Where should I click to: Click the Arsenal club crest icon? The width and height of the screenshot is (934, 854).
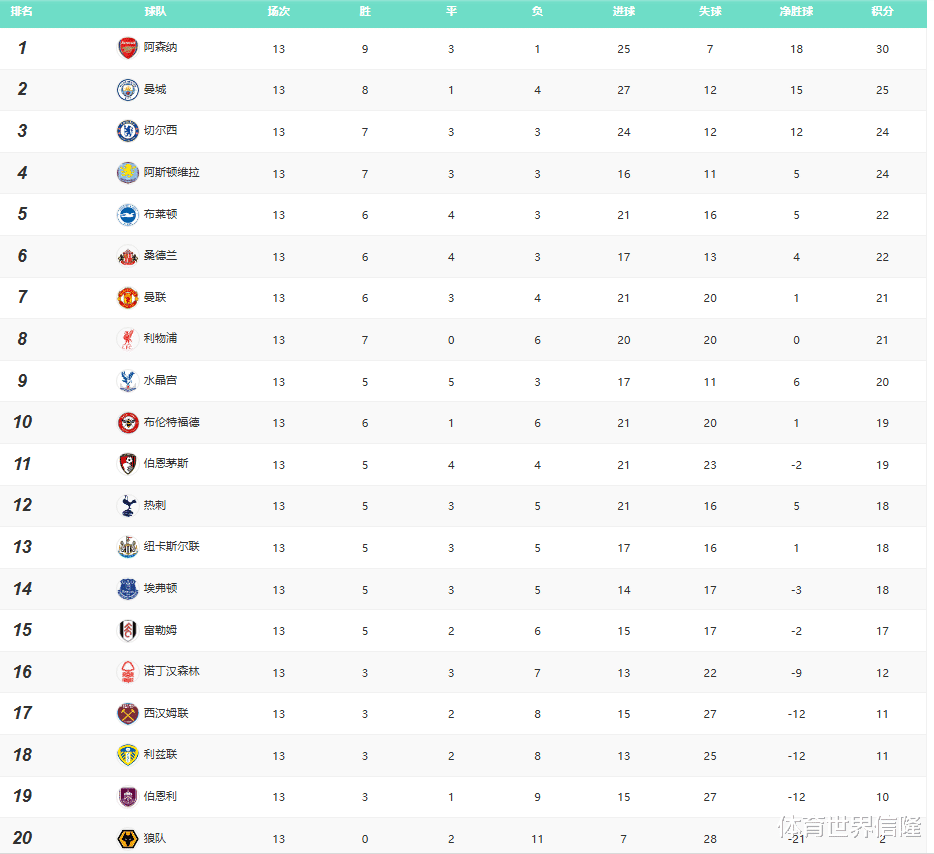(x=127, y=48)
